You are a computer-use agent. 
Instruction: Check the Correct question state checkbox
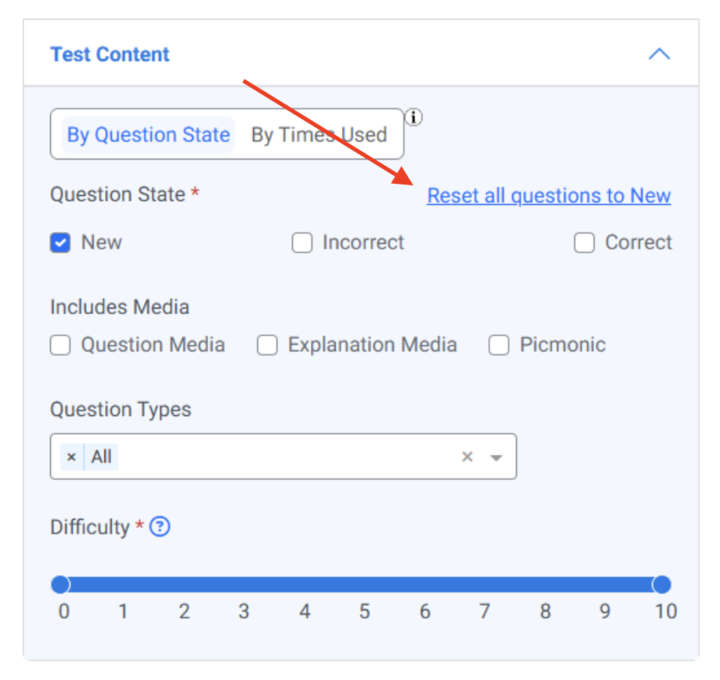click(585, 243)
